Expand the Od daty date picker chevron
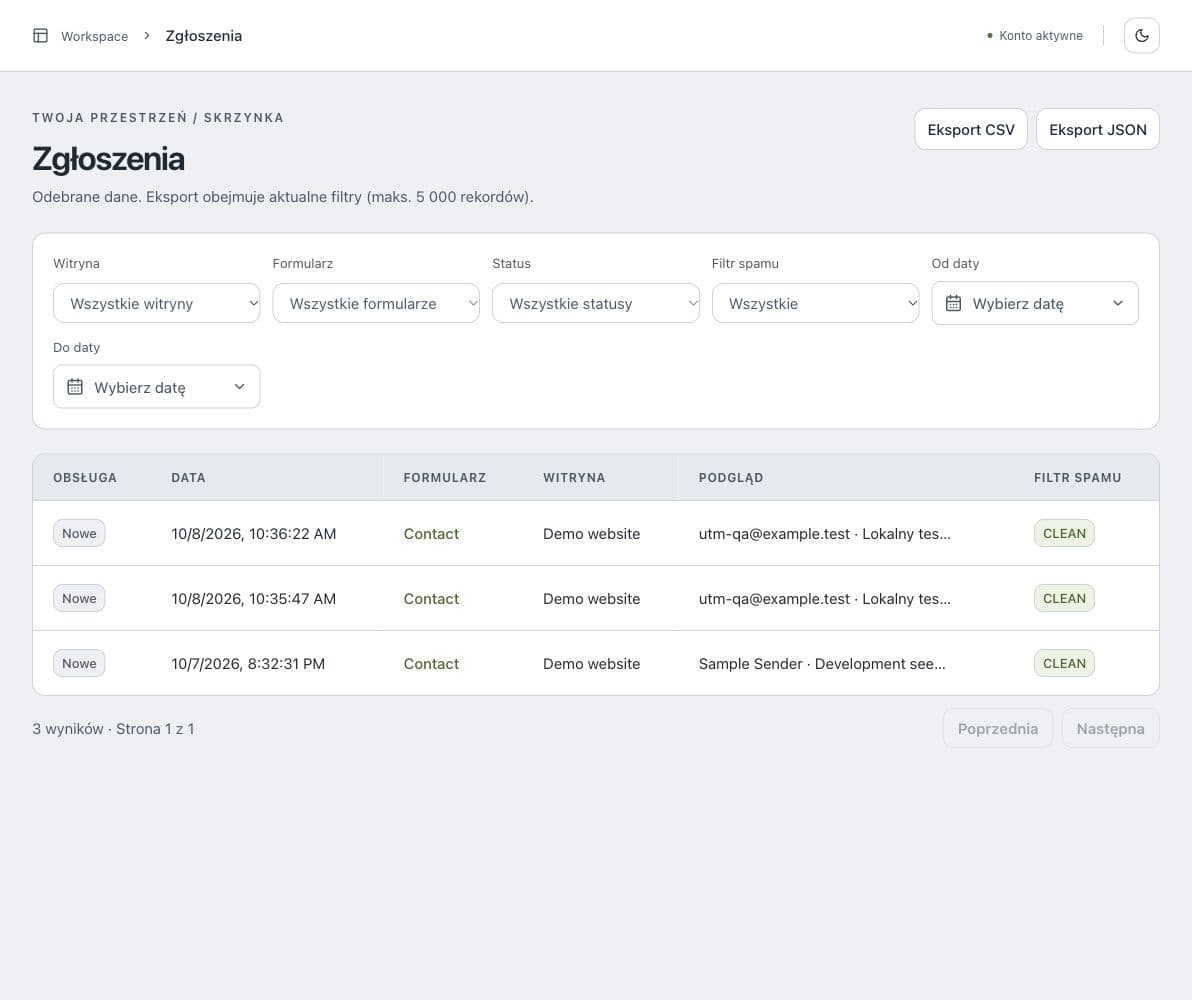 coord(1118,303)
